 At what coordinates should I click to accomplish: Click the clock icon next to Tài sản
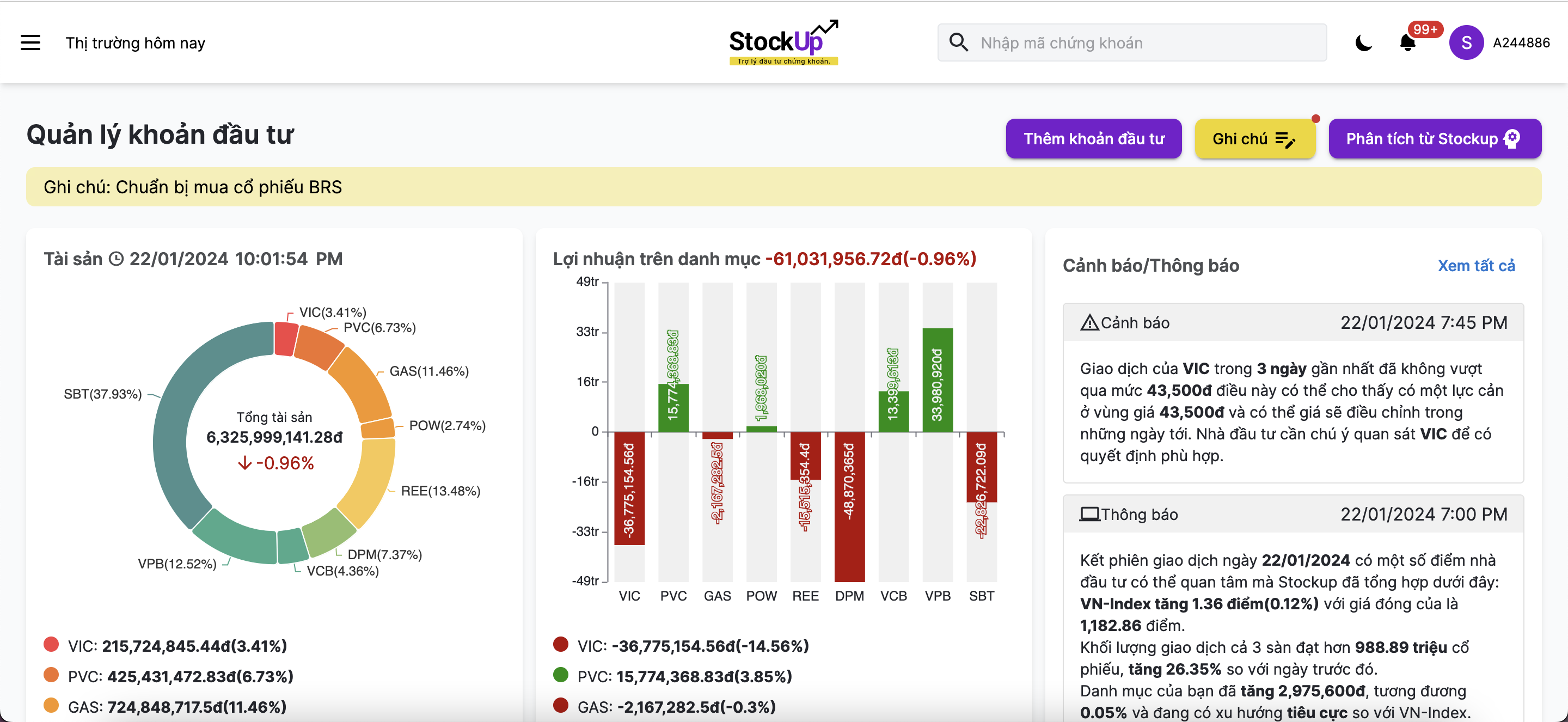115,259
